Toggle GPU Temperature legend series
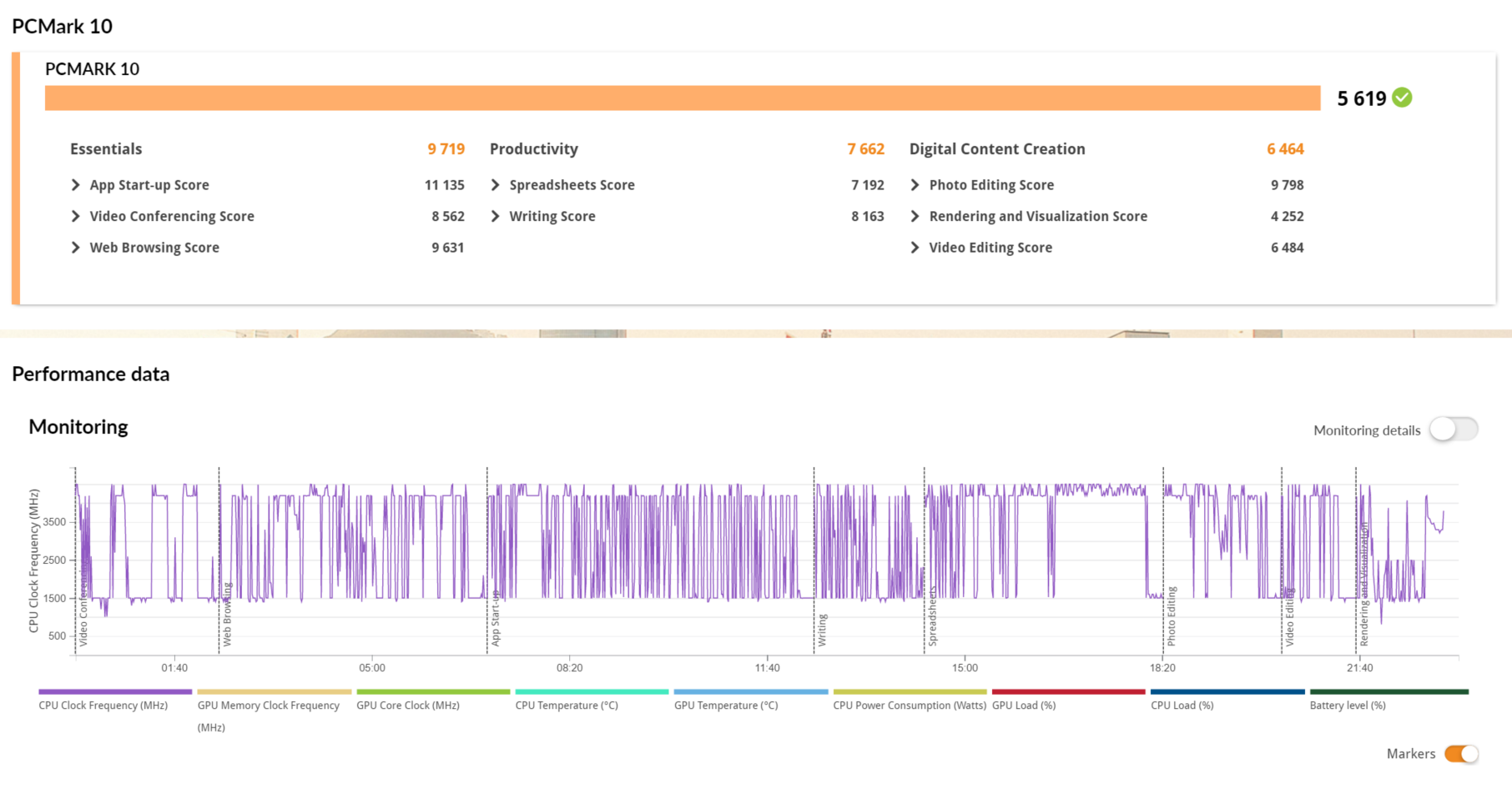 pyautogui.click(x=751, y=701)
